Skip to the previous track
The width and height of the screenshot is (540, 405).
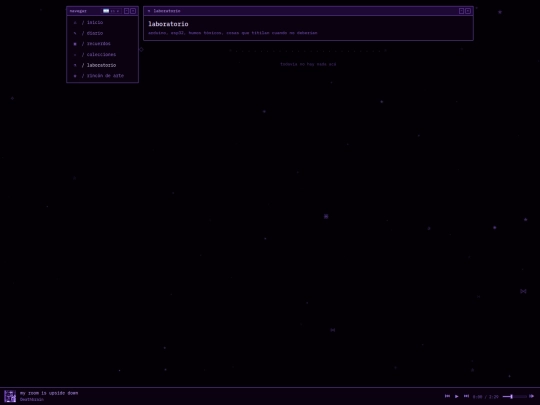[x=447, y=396]
